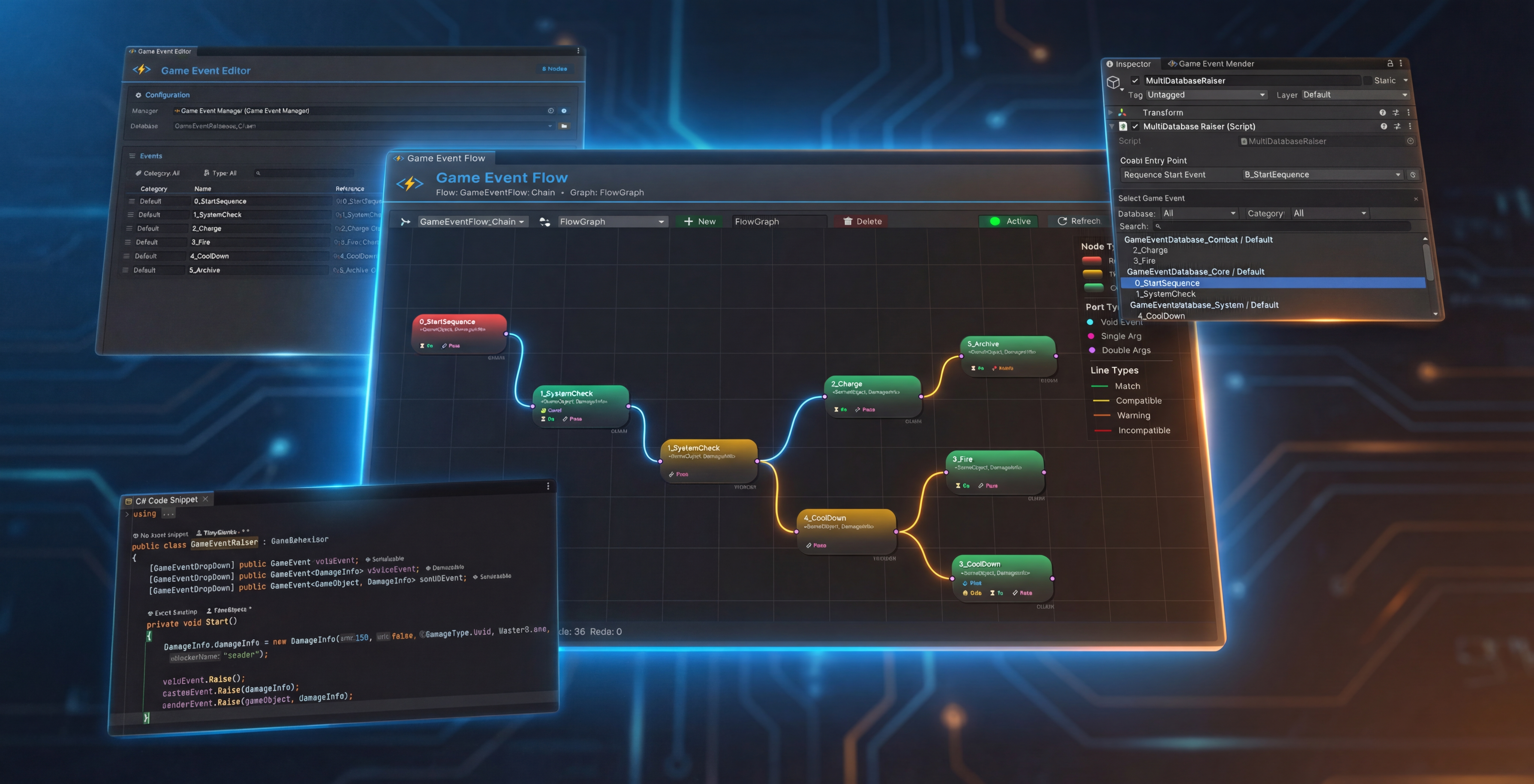Click the New flow graph button
1534x784 pixels.
pos(700,222)
